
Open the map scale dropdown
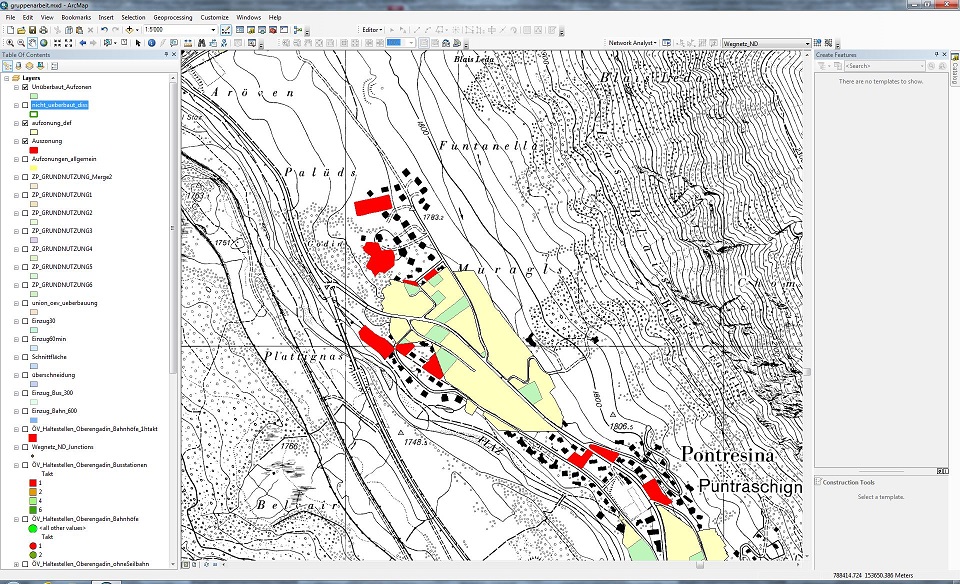coord(213,30)
